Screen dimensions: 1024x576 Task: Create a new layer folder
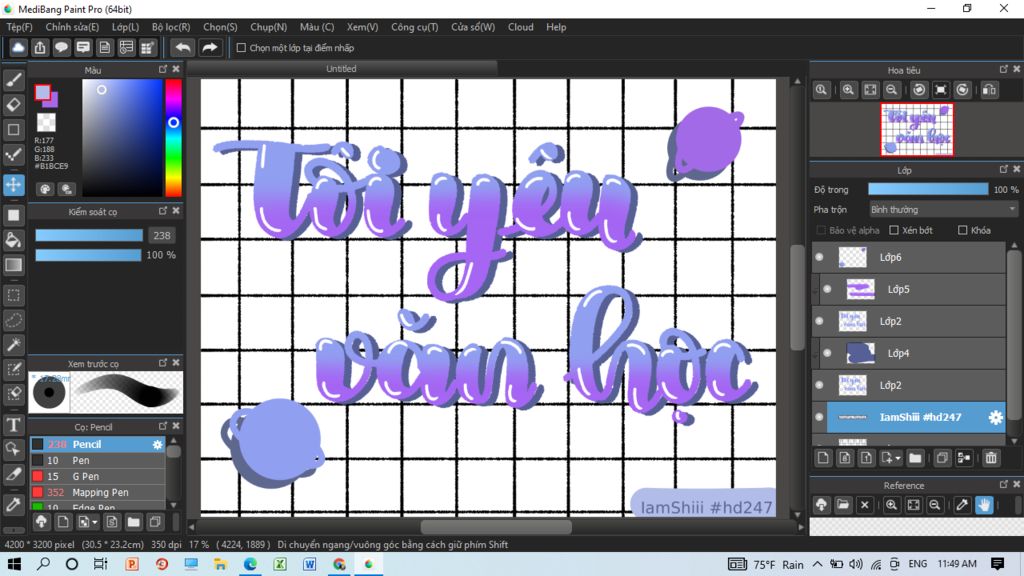pyautogui.click(x=915, y=458)
